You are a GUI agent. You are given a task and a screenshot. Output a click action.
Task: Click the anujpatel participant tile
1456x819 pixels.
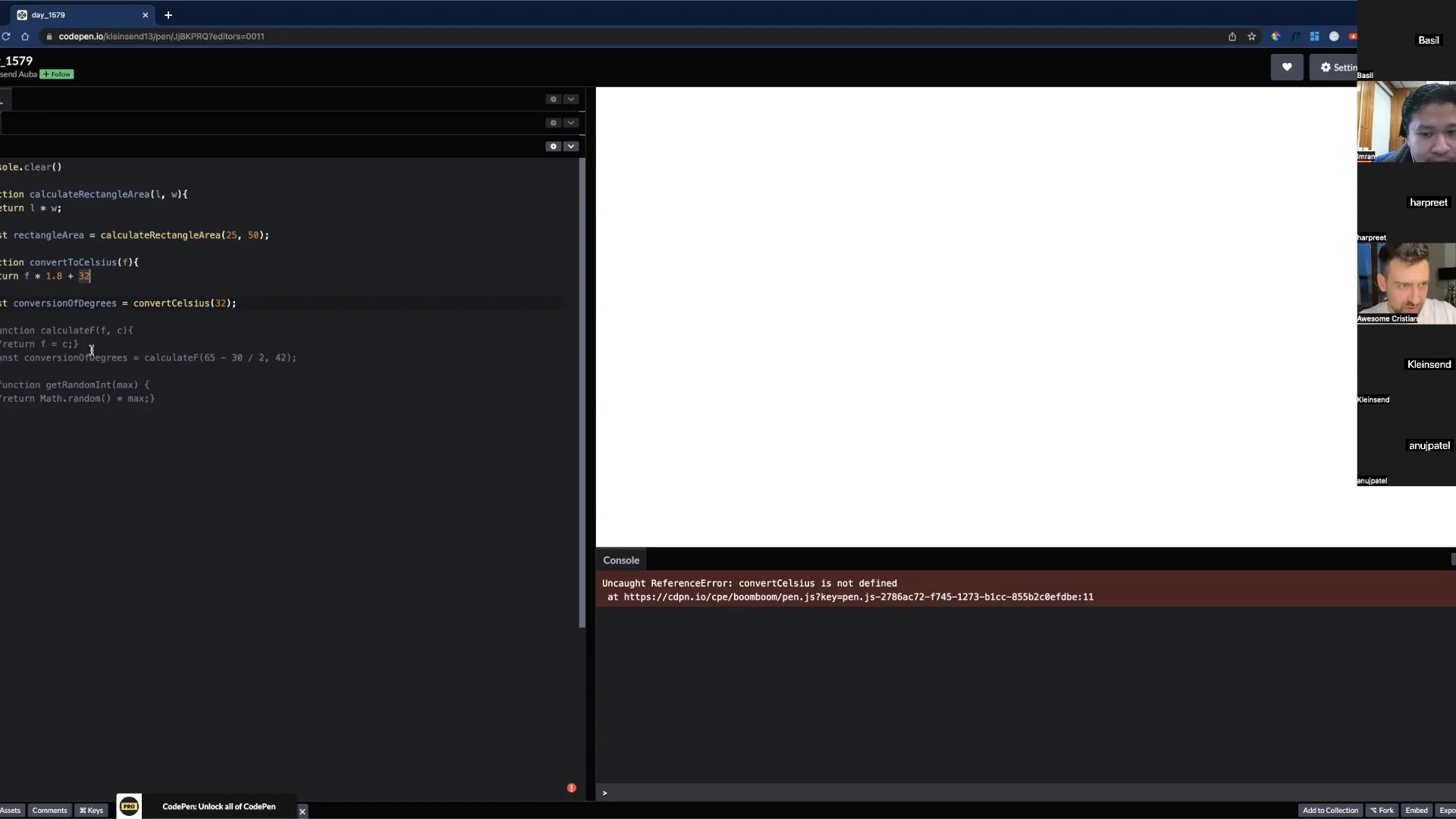1406,446
